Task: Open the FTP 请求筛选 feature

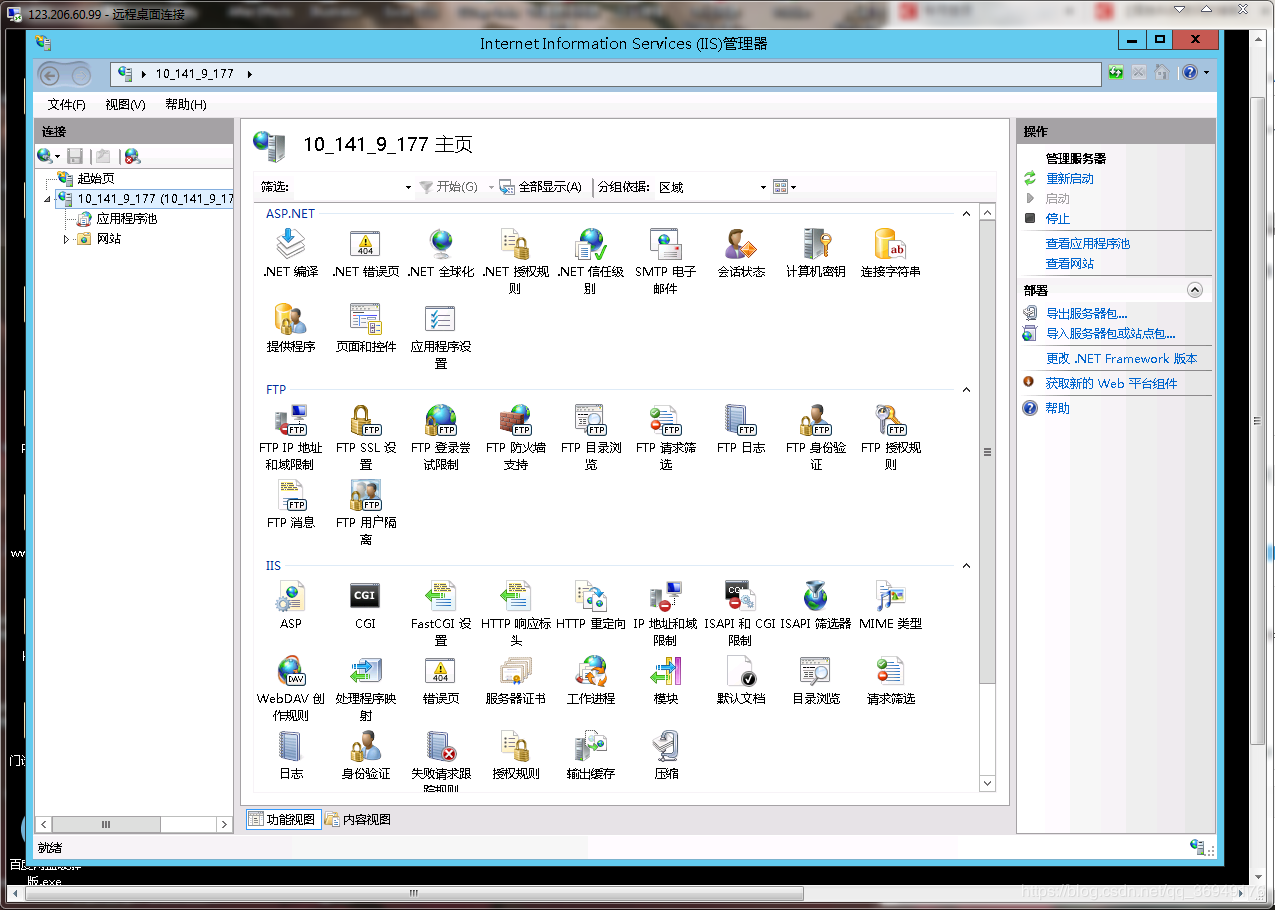Action: [665, 437]
